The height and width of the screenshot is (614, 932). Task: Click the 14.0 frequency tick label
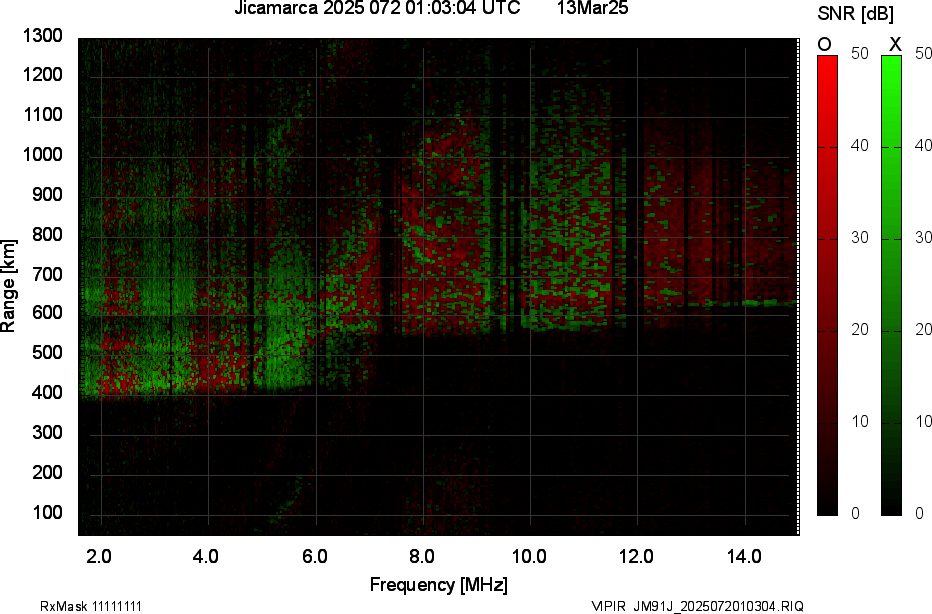[744, 555]
